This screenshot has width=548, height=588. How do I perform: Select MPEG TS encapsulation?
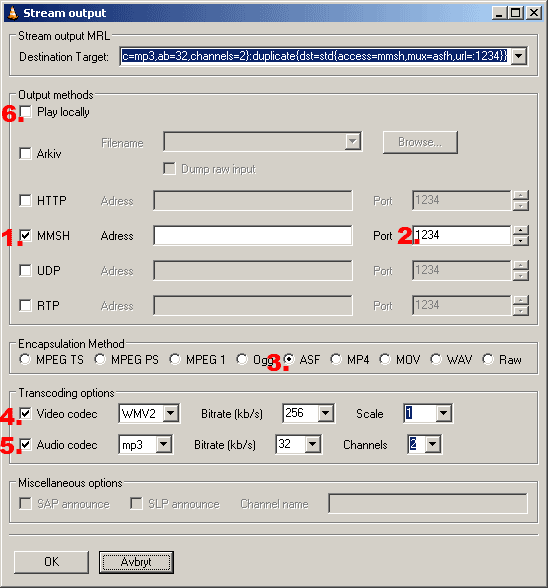click(x=25, y=359)
